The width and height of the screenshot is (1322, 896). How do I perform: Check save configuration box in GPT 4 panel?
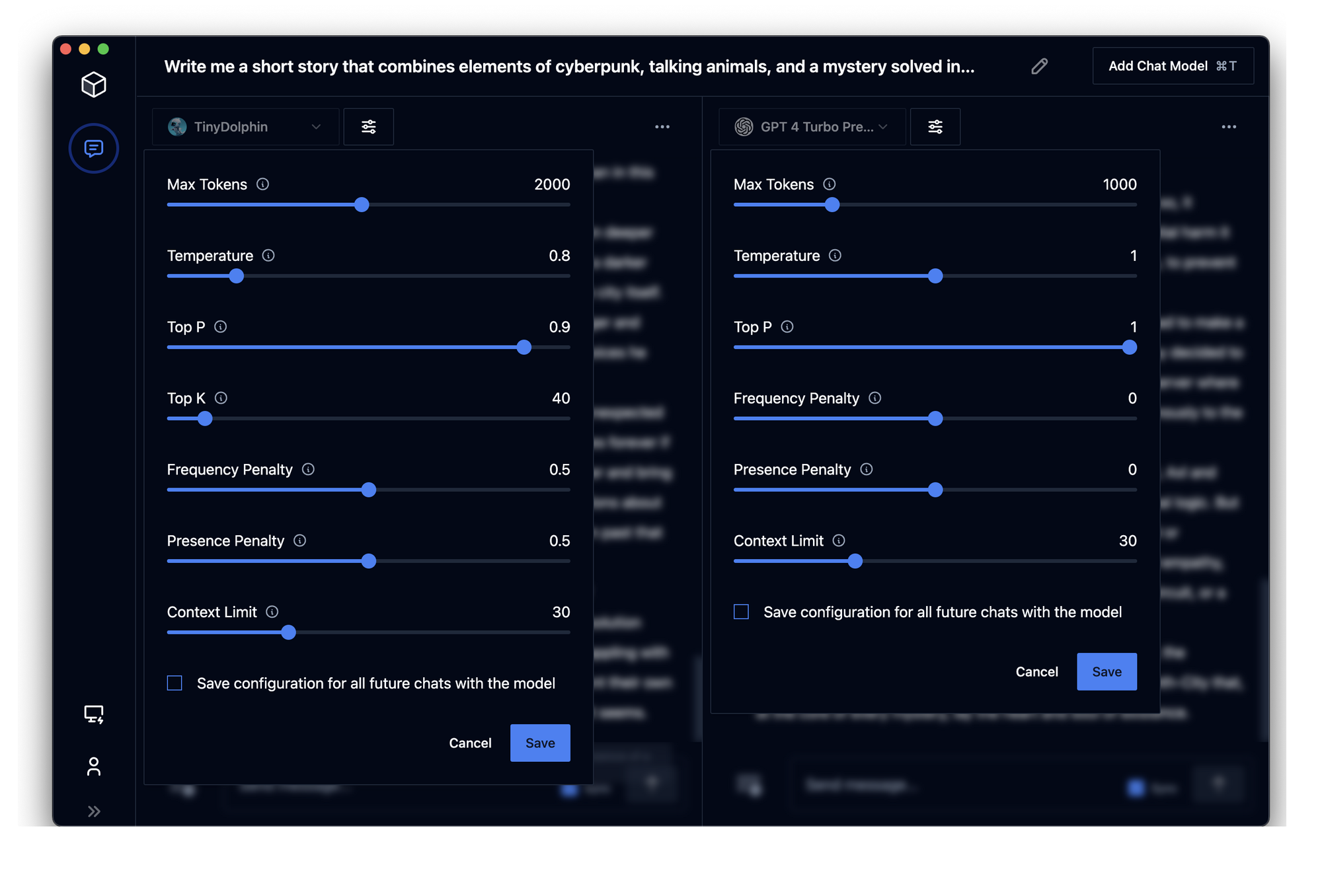[741, 612]
